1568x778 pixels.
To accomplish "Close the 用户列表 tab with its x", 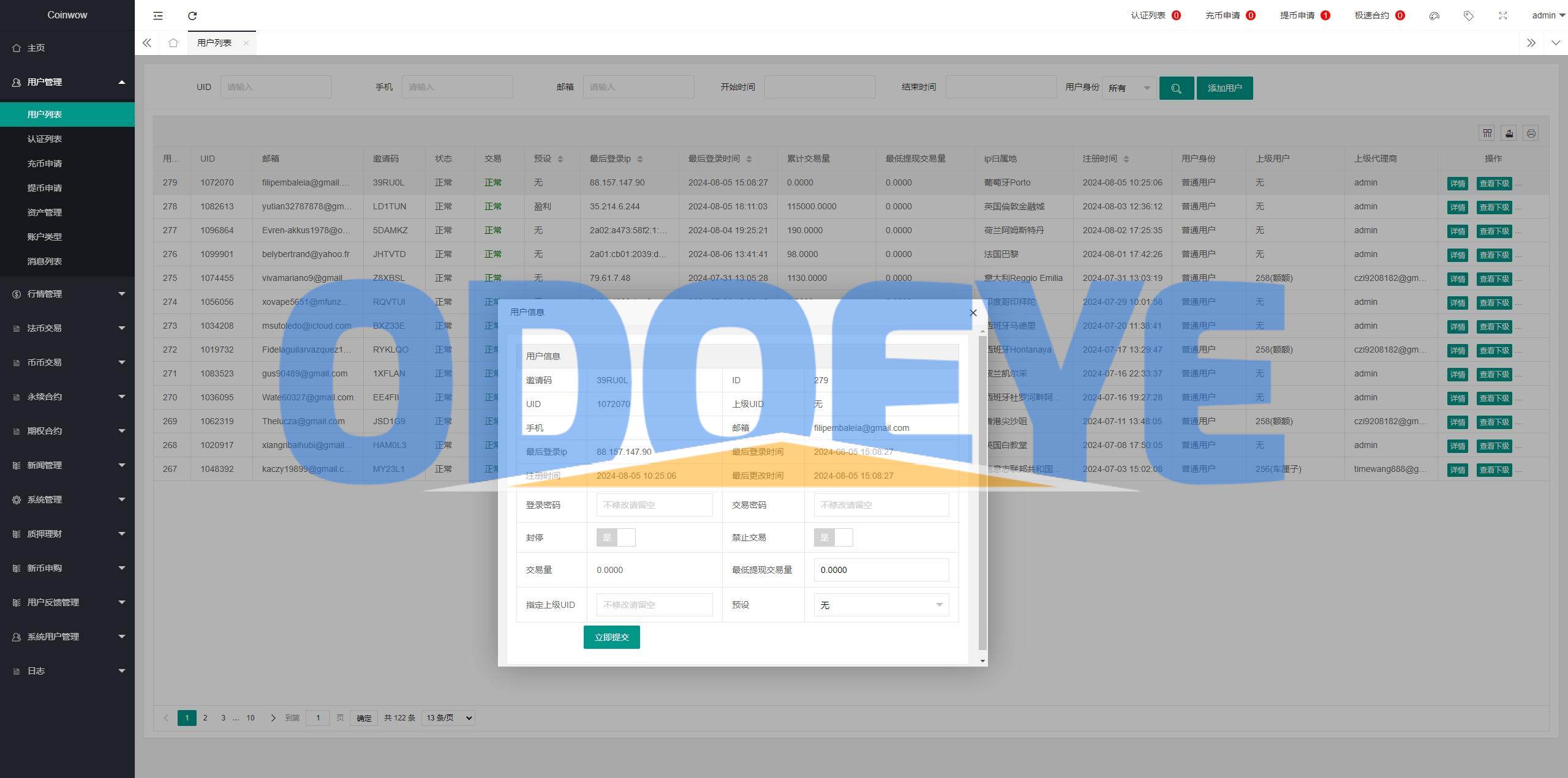I will coord(246,43).
